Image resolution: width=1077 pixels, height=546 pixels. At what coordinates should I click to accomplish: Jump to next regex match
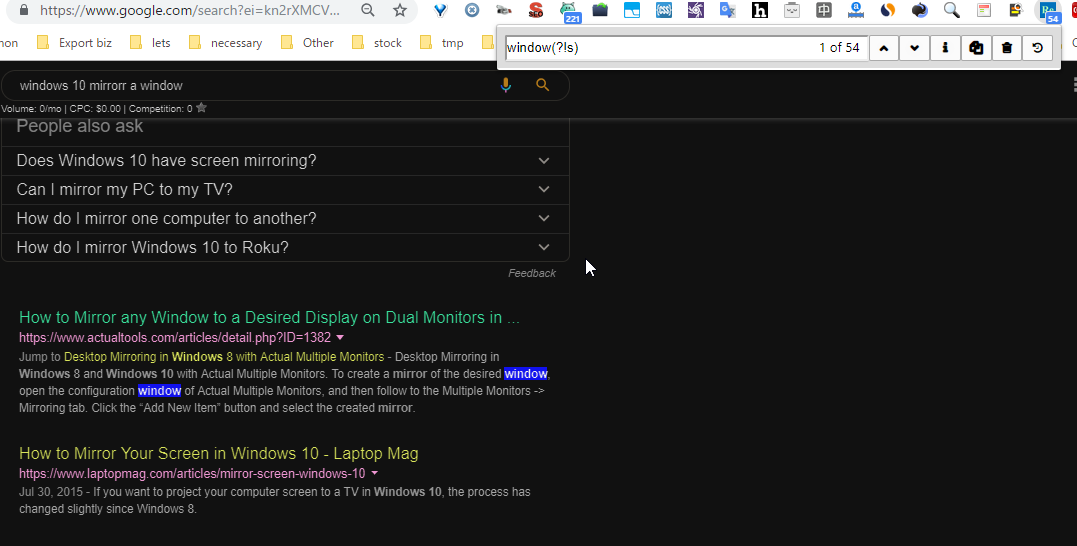(914, 48)
